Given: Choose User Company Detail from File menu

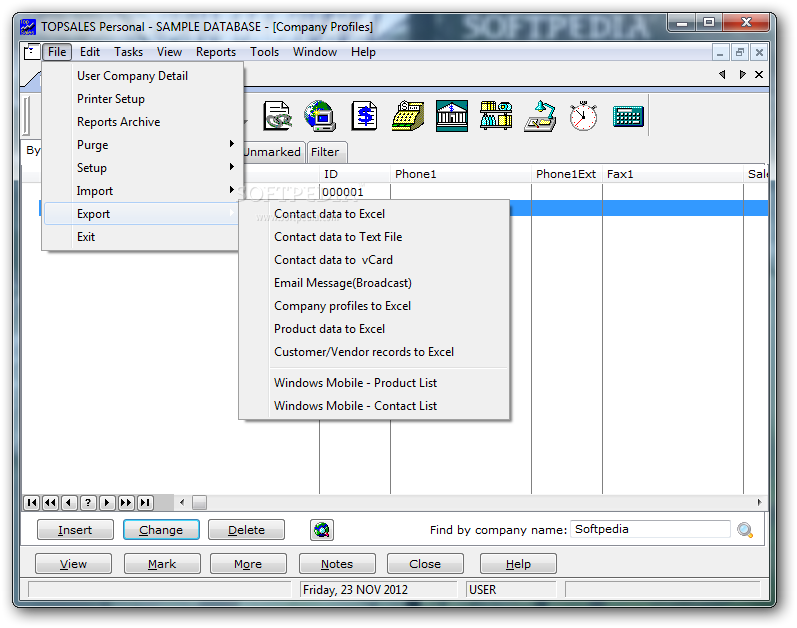Looking at the screenshot, I should (x=141, y=76).
